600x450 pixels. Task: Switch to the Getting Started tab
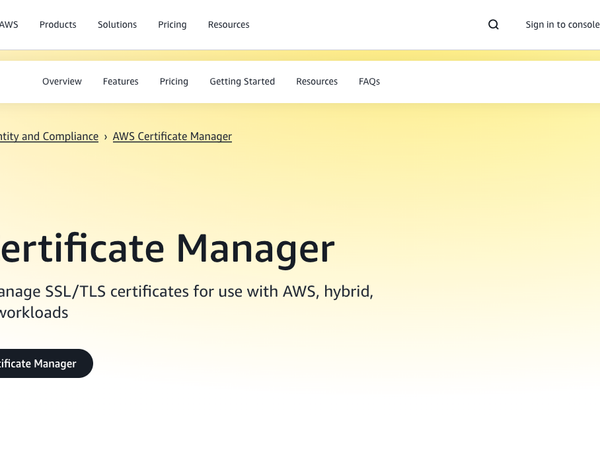click(x=242, y=82)
